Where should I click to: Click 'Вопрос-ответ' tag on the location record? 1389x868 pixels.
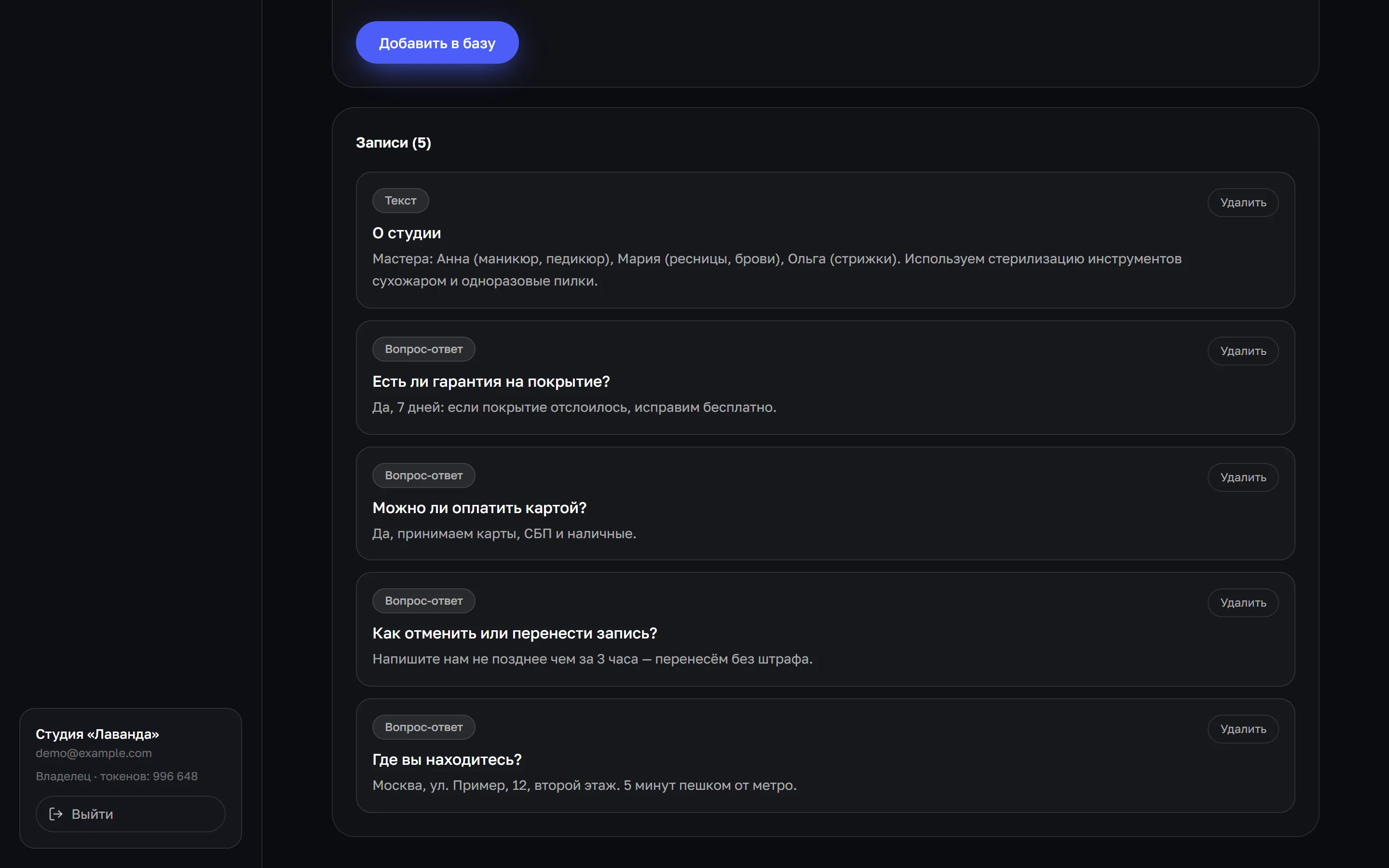click(423, 727)
